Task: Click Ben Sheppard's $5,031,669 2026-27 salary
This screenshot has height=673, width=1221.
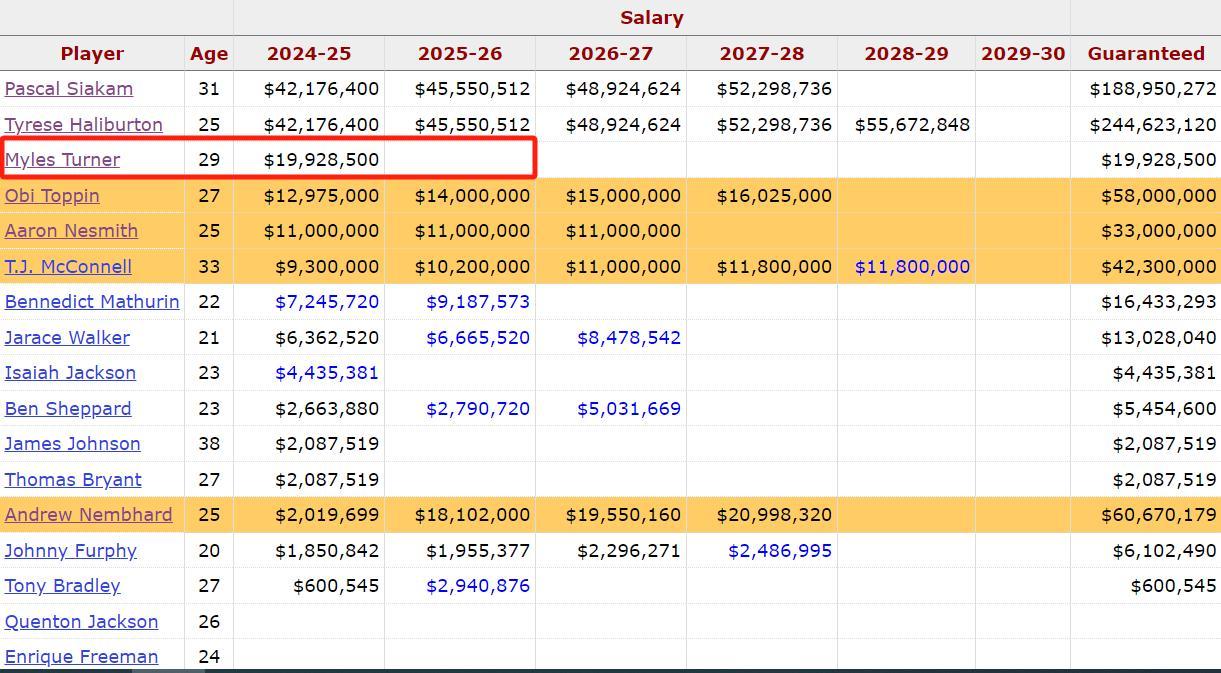Action: [629, 409]
